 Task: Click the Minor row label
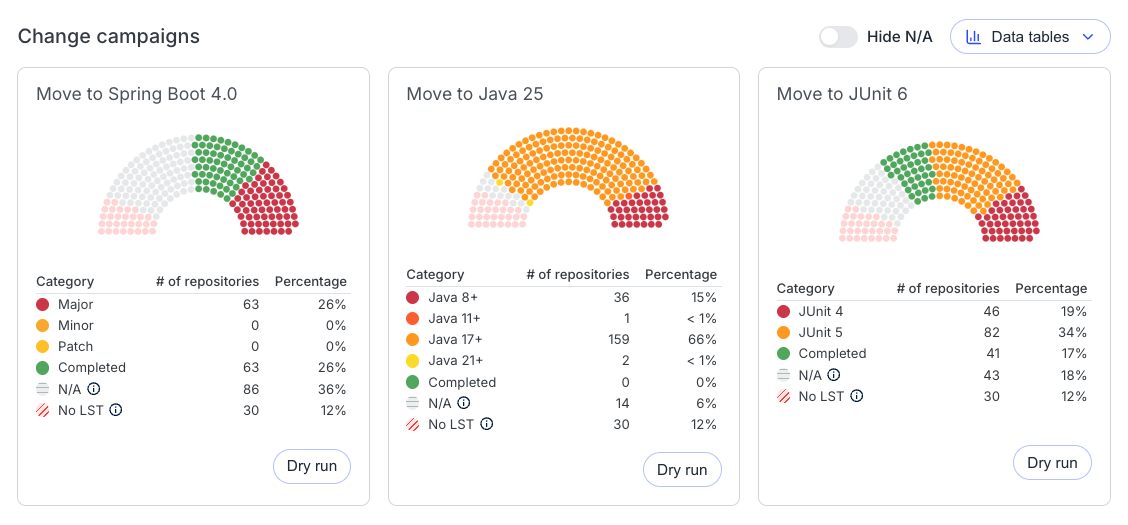76,325
